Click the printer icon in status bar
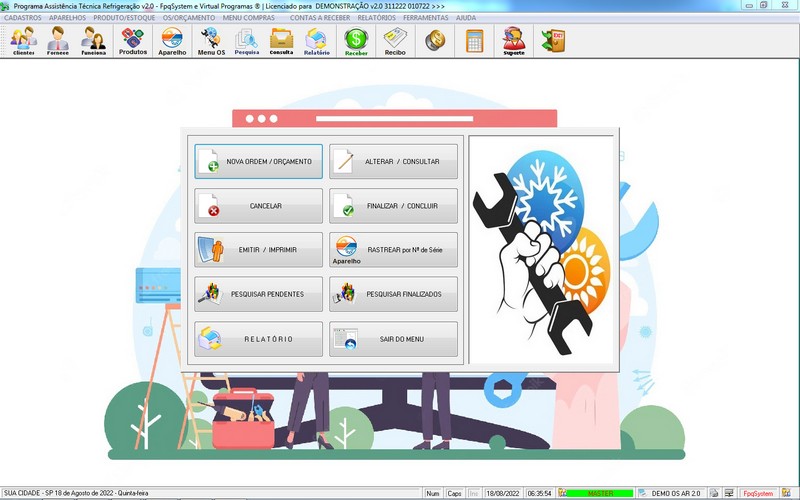The height and width of the screenshot is (500, 800). [x=714, y=493]
